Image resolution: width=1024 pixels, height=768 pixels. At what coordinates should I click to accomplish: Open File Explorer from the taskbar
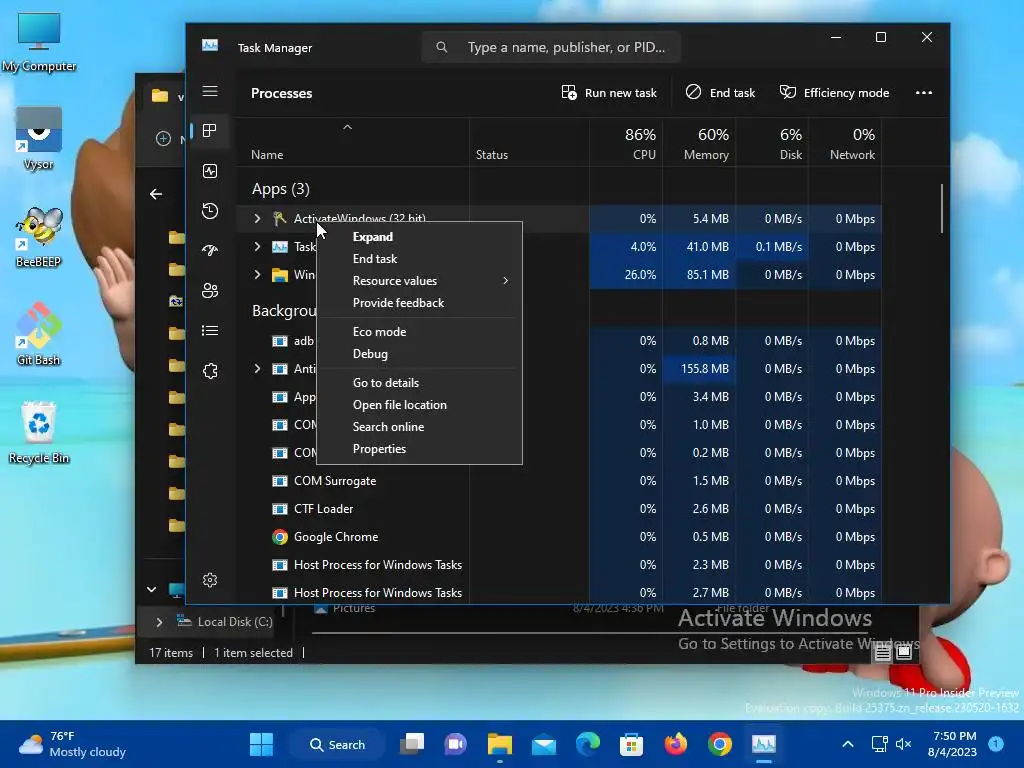pyautogui.click(x=500, y=744)
